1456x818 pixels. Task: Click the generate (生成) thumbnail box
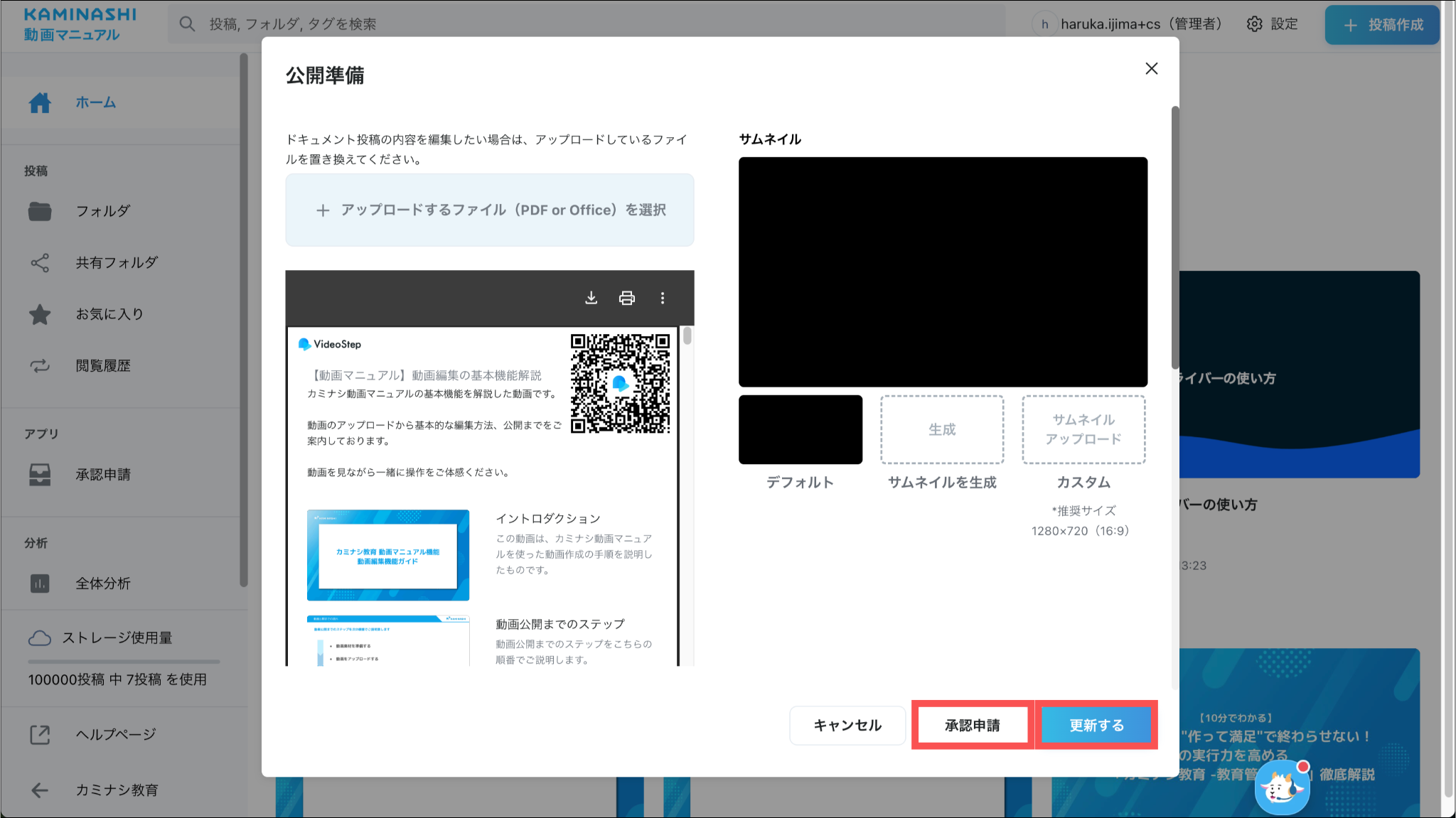pos(942,430)
